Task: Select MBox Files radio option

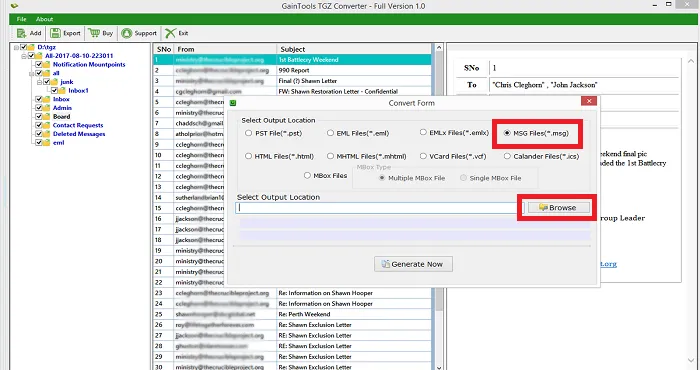Action: pos(307,175)
